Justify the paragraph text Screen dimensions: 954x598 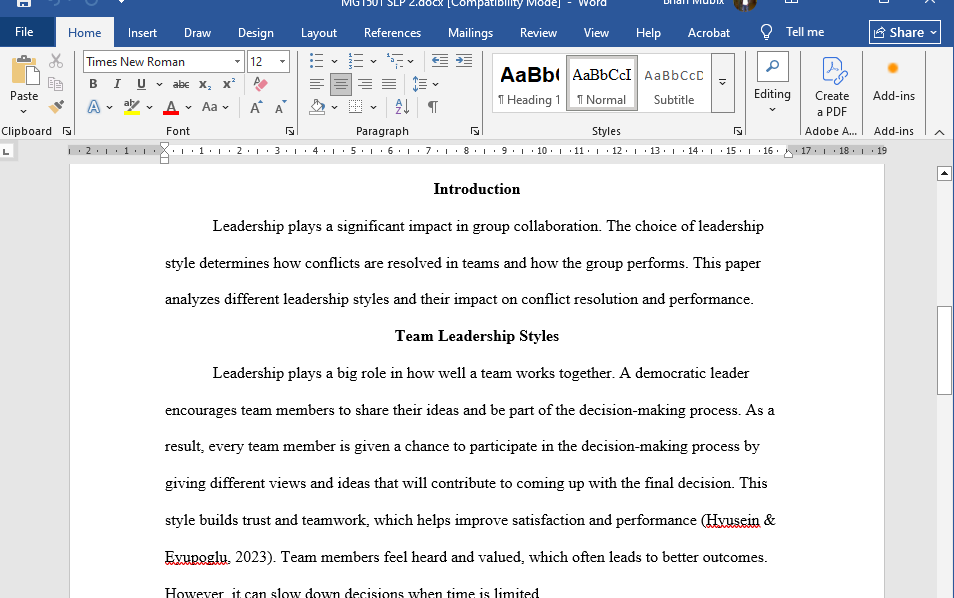click(389, 84)
